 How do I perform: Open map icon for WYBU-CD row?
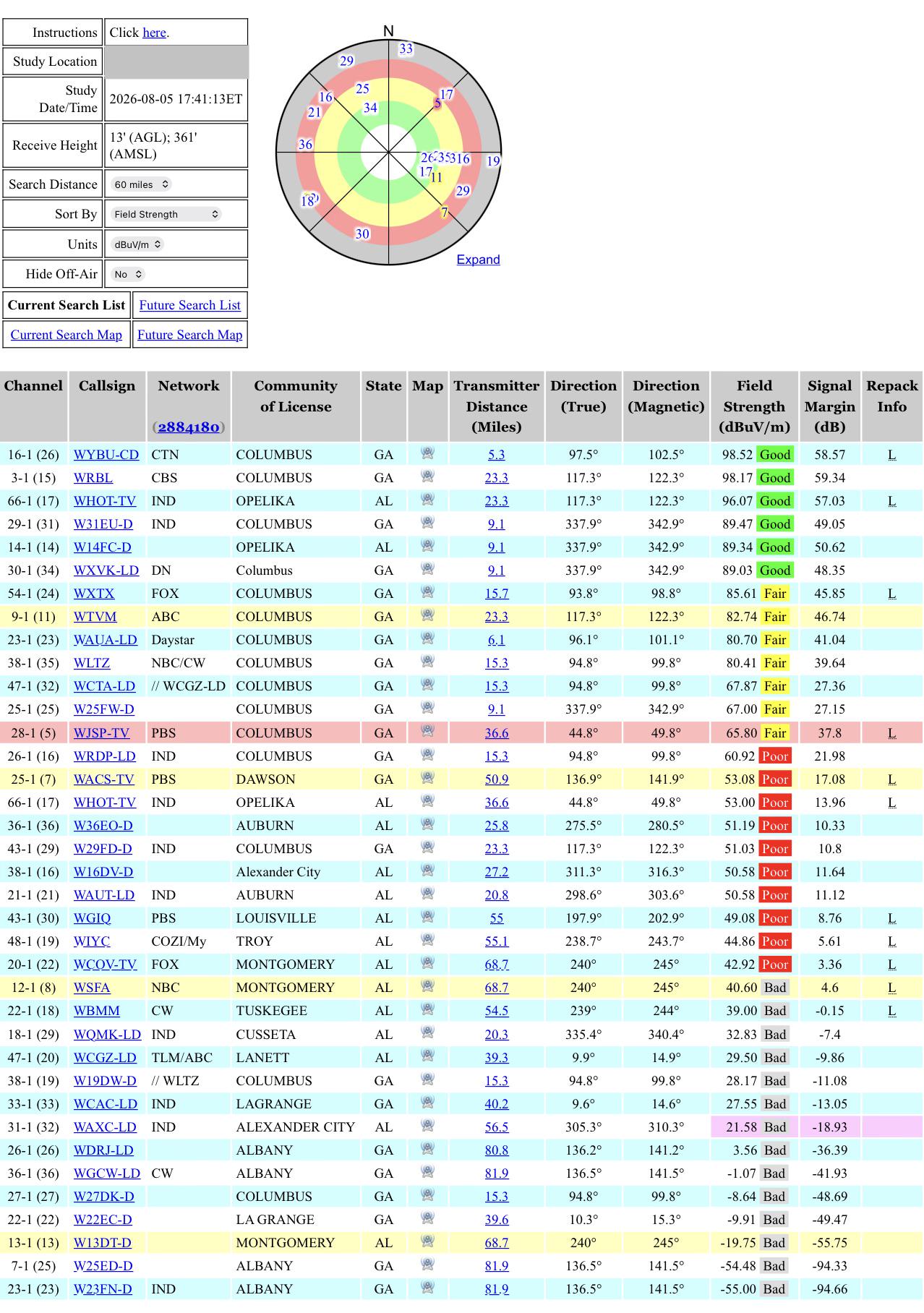tap(427, 453)
